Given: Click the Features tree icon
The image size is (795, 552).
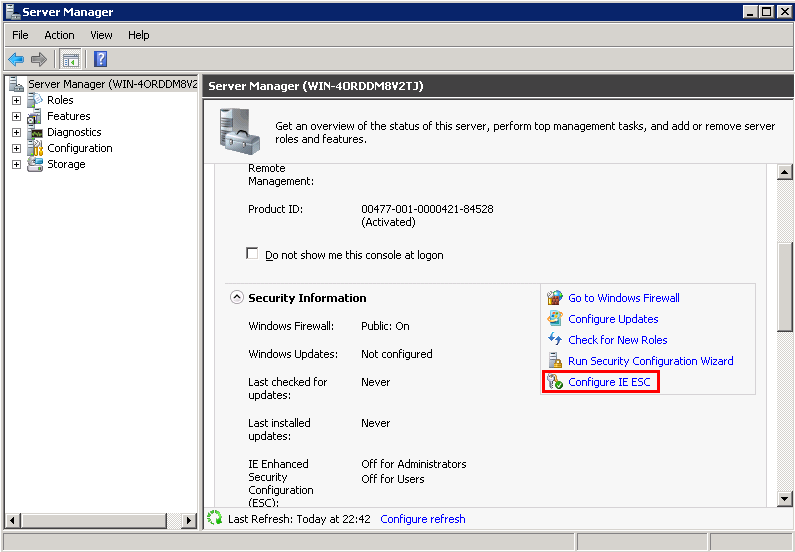Looking at the screenshot, I should coord(35,116).
